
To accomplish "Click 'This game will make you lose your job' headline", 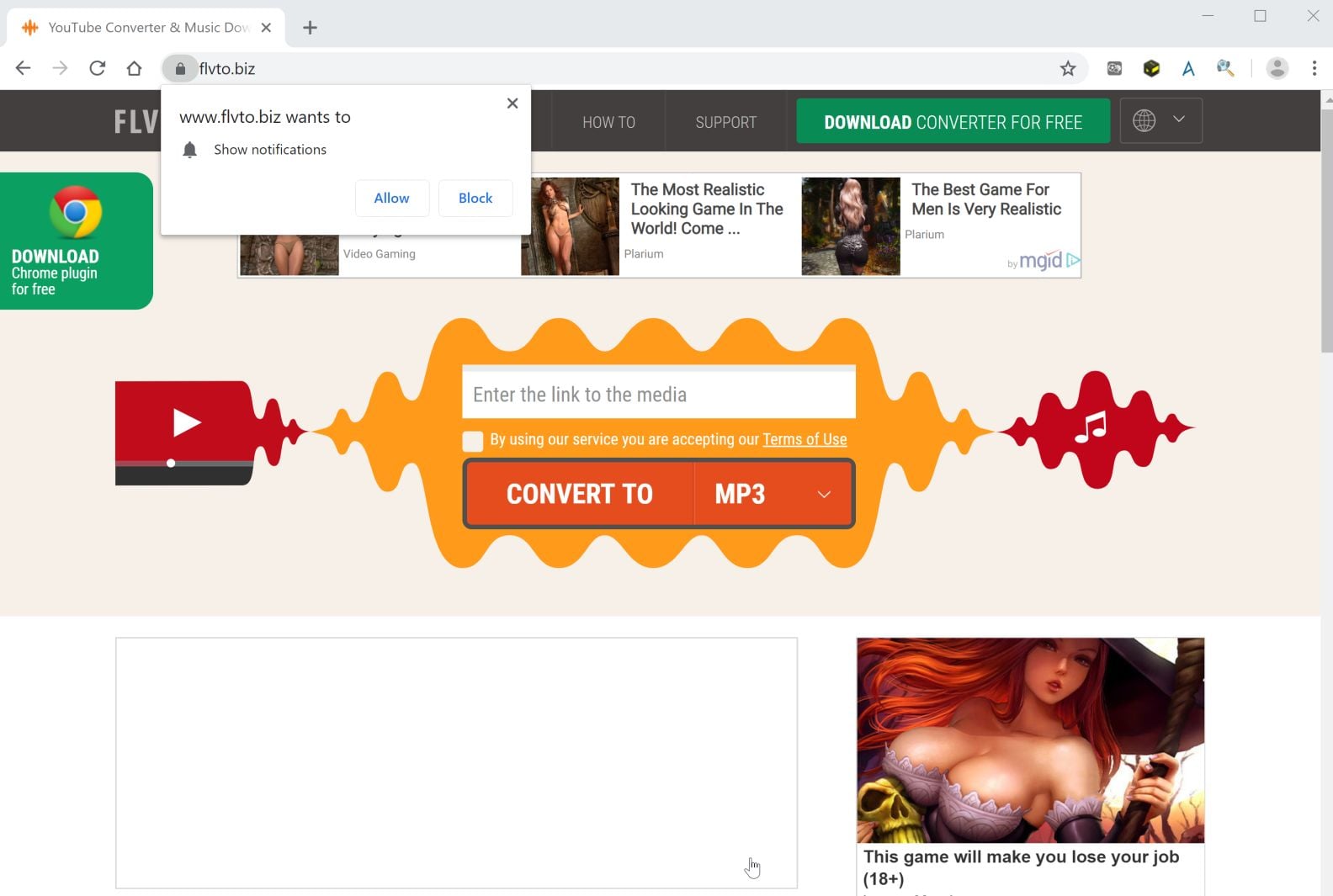I will coord(1021,867).
